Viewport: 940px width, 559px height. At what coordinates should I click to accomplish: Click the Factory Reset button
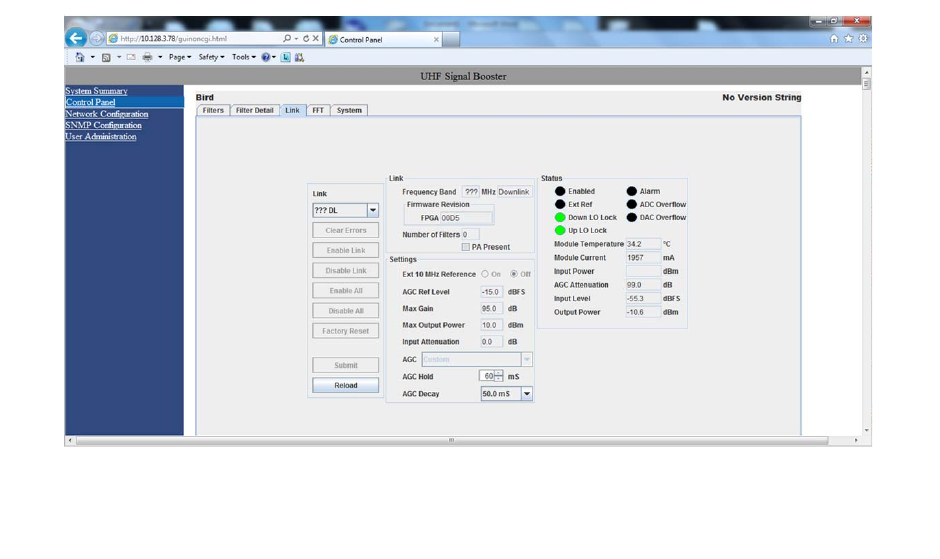345,330
